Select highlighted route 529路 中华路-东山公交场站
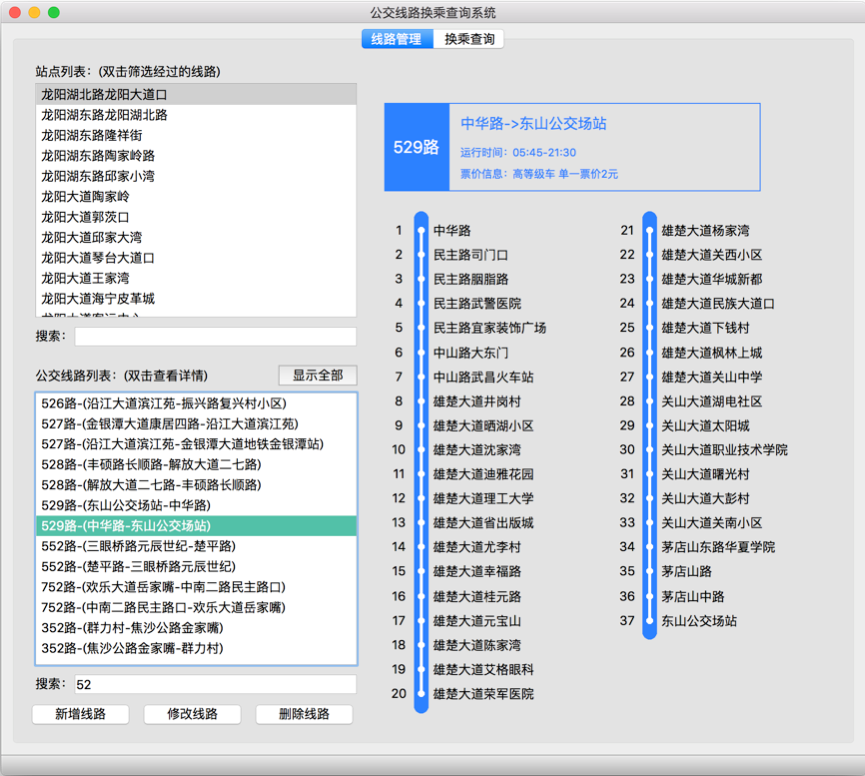This screenshot has width=865, height=776. coord(196,526)
